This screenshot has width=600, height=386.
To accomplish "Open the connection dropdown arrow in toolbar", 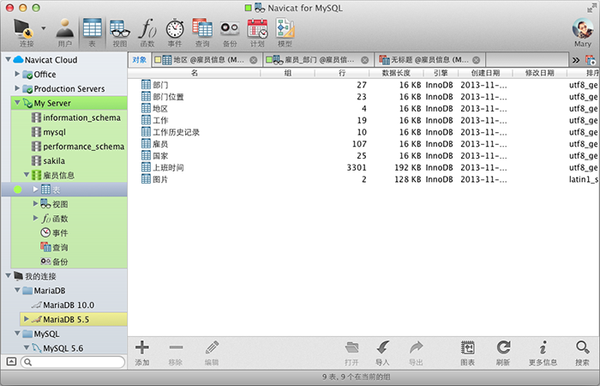I will (x=43, y=28).
